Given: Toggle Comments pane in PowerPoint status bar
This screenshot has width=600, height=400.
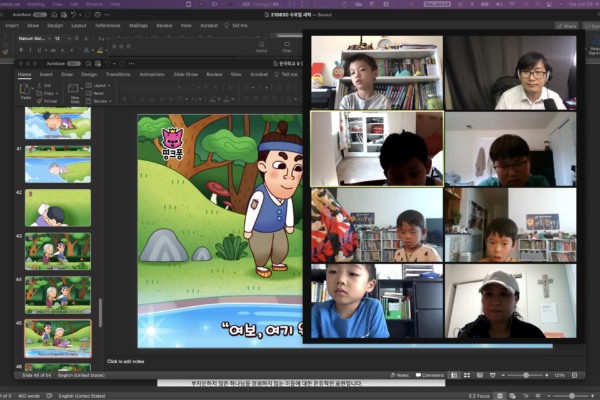Looking at the screenshot, I should pyautogui.click(x=430, y=375).
